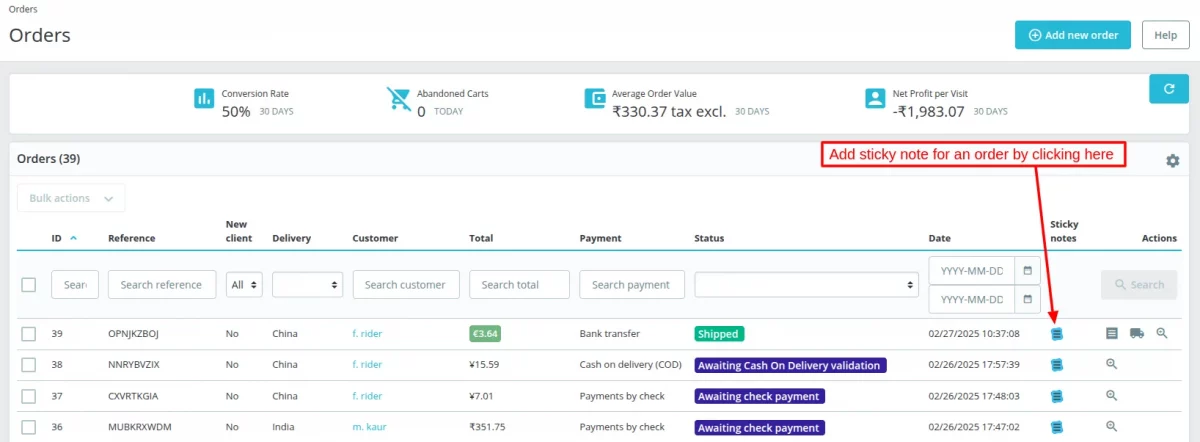Click the invoice document icon for order 39

pyautogui.click(x=1112, y=333)
